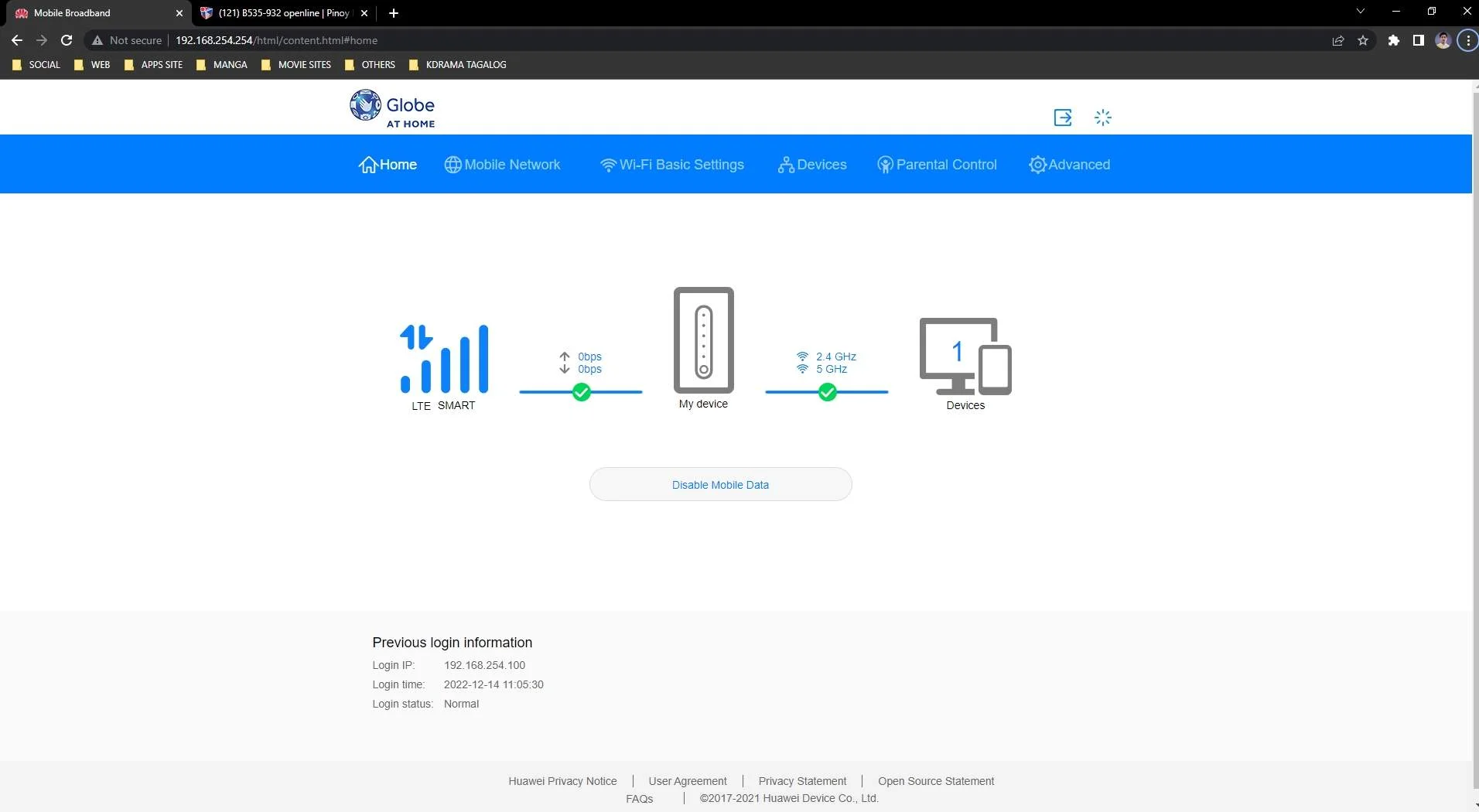
Task: Open the KDRAMA TAGALOG bookmarks folder
Action: coord(457,65)
